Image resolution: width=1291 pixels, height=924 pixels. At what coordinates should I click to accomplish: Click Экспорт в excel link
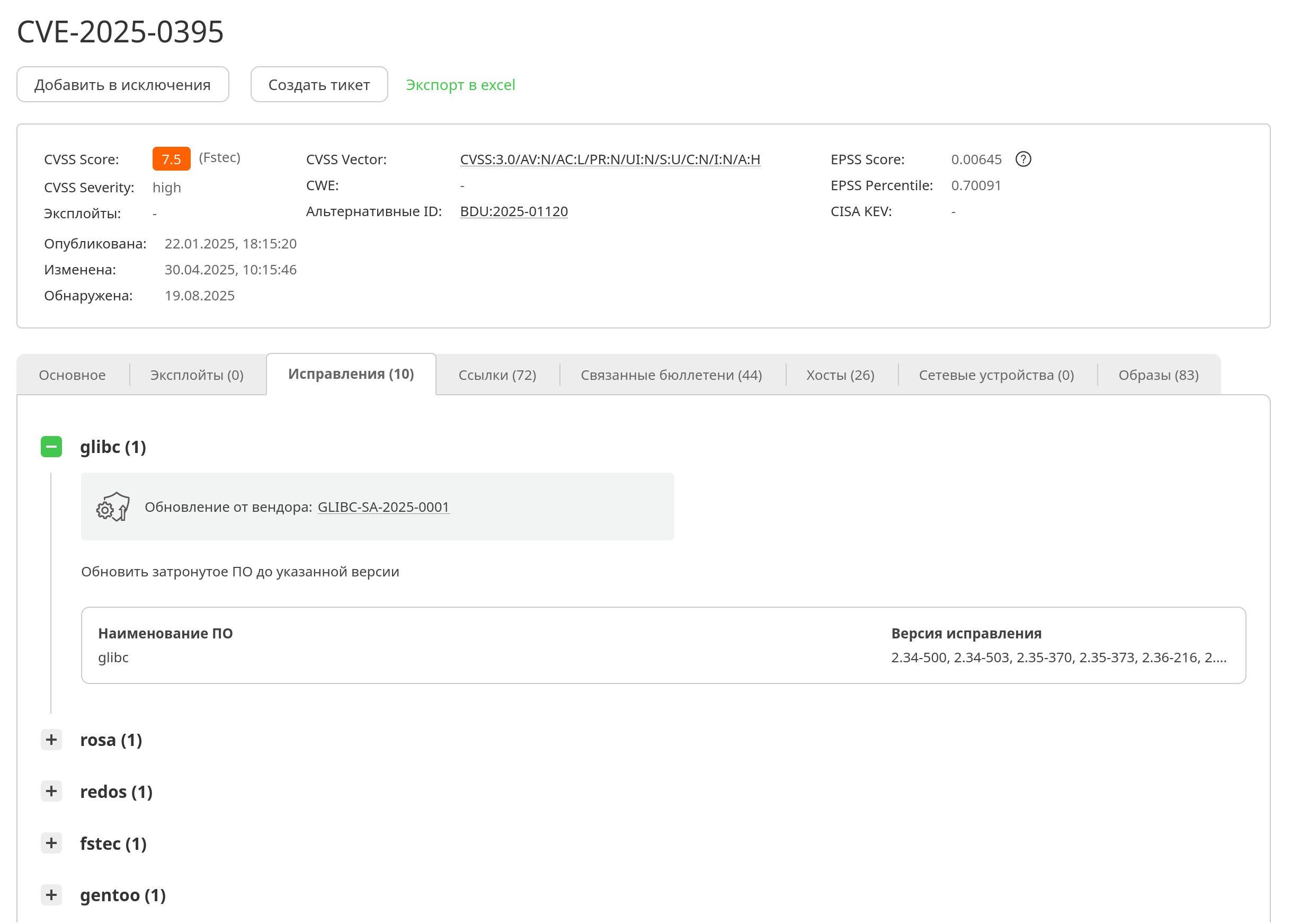pyautogui.click(x=460, y=85)
